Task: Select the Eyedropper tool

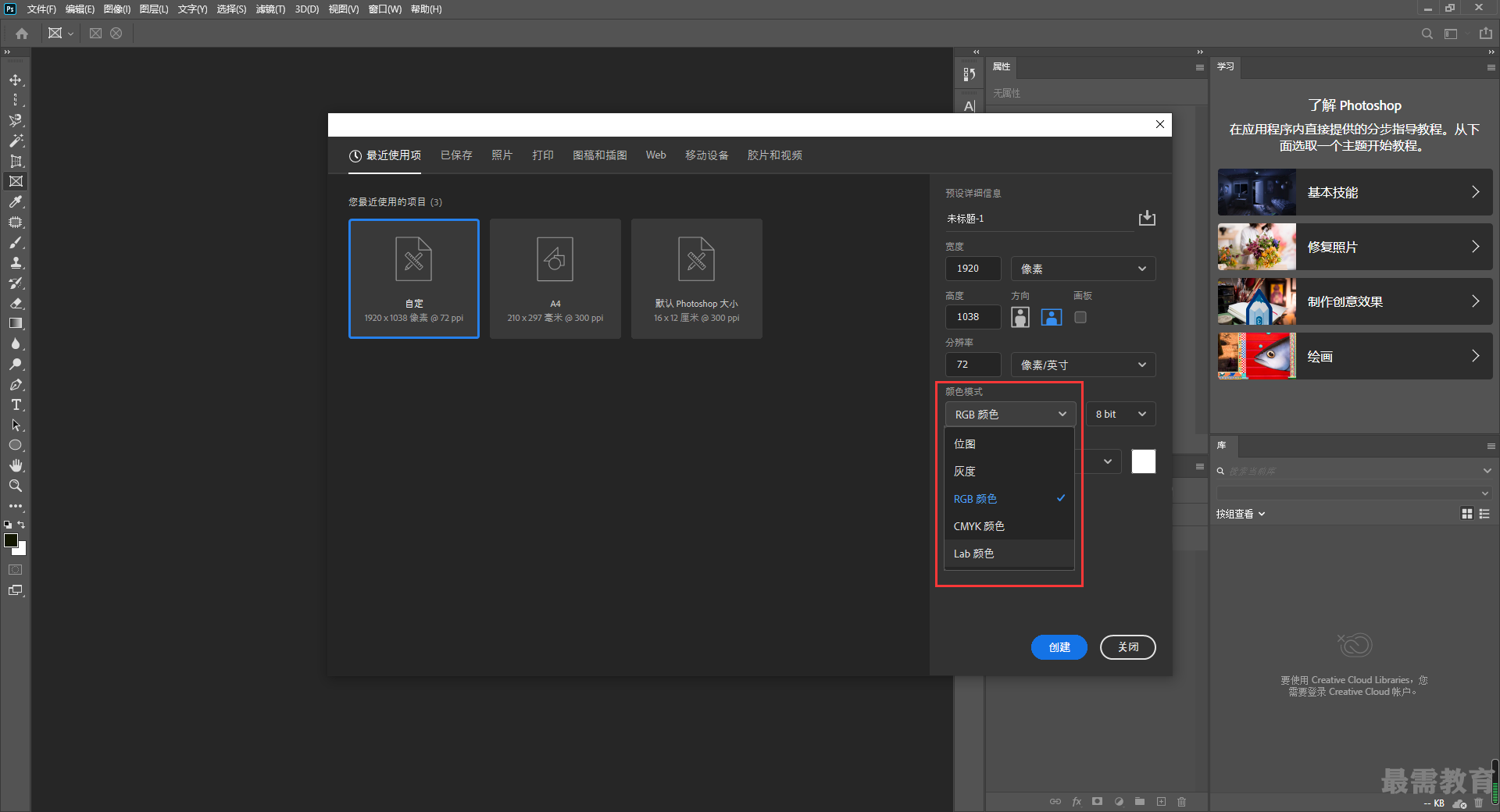Action: point(16,202)
